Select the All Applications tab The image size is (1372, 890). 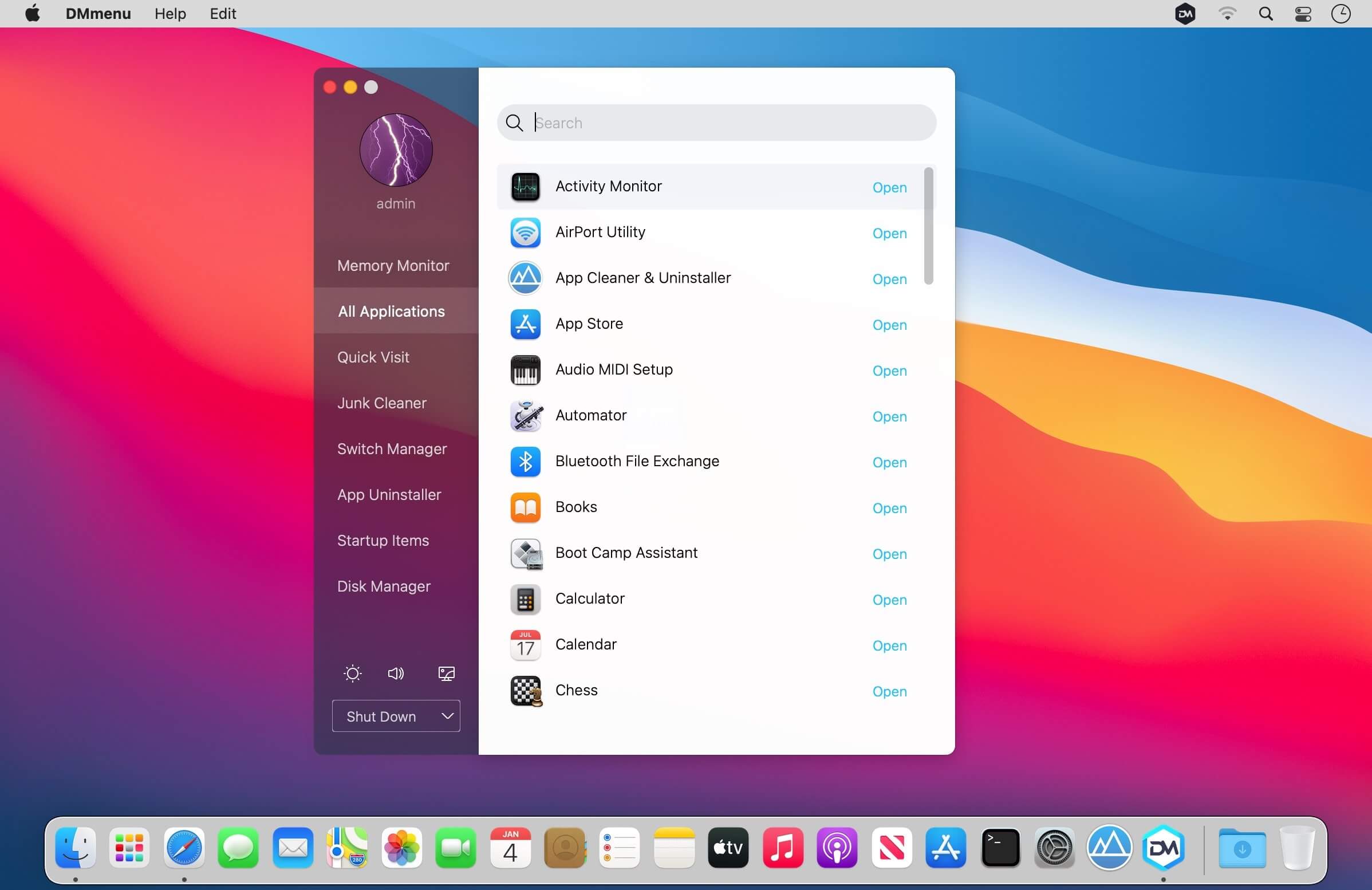click(x=396, y=311)
